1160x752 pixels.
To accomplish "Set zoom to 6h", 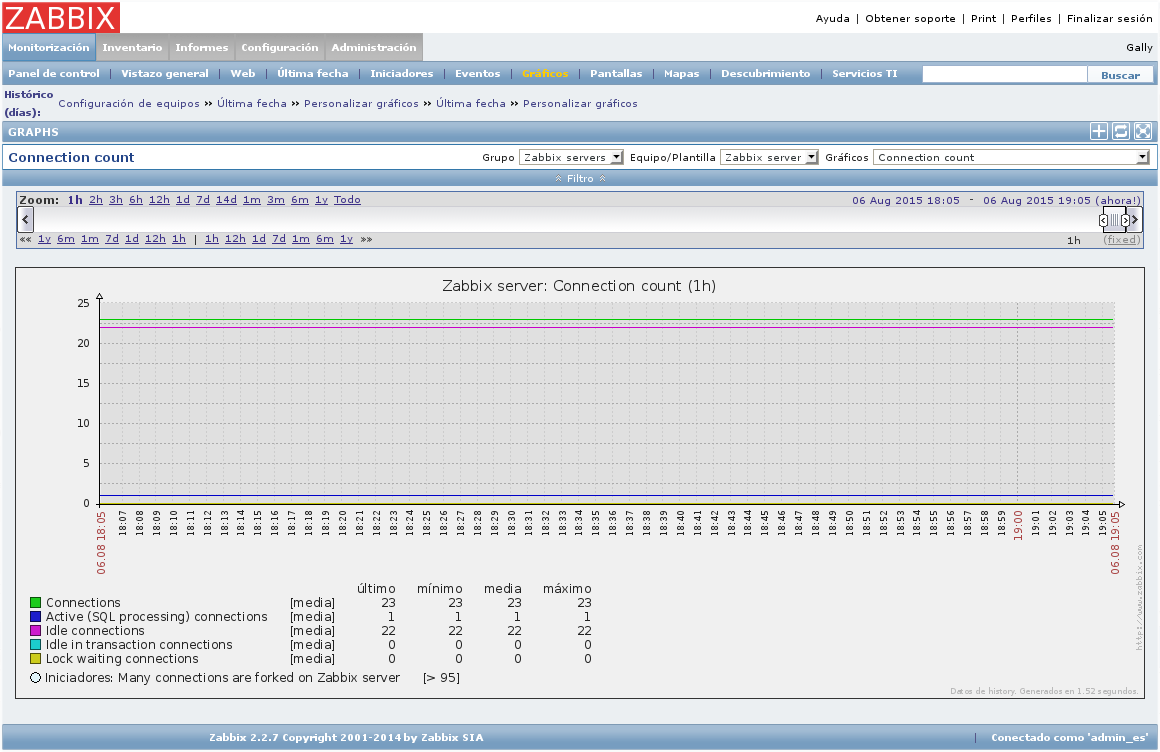I will pos(136,200).
